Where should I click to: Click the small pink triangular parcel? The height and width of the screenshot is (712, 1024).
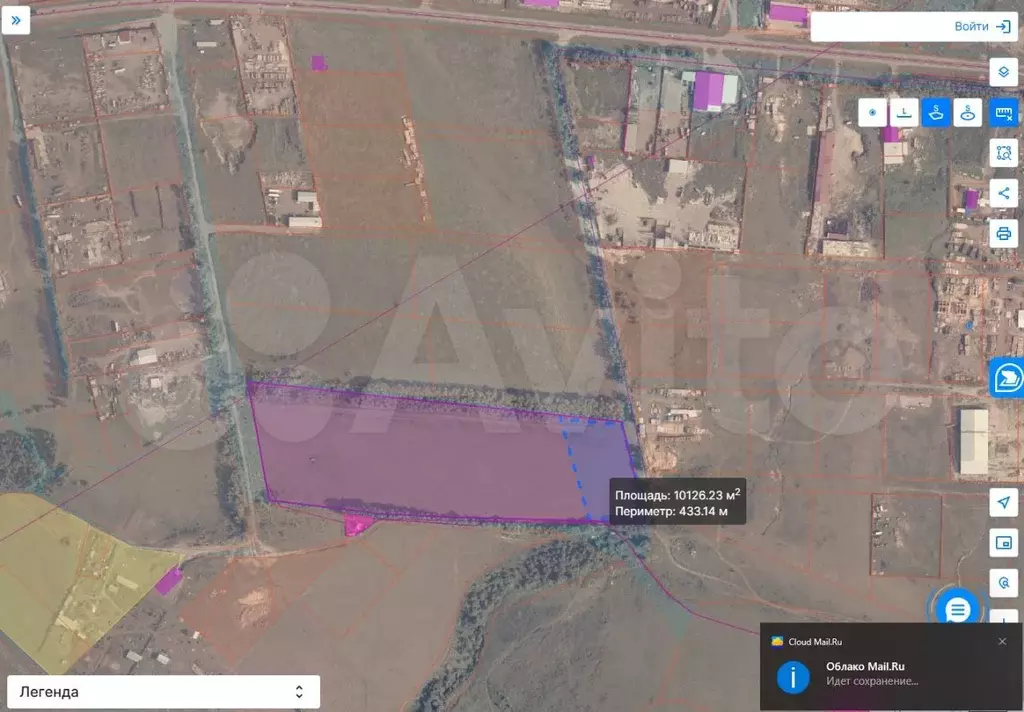(x=357, y=524)
